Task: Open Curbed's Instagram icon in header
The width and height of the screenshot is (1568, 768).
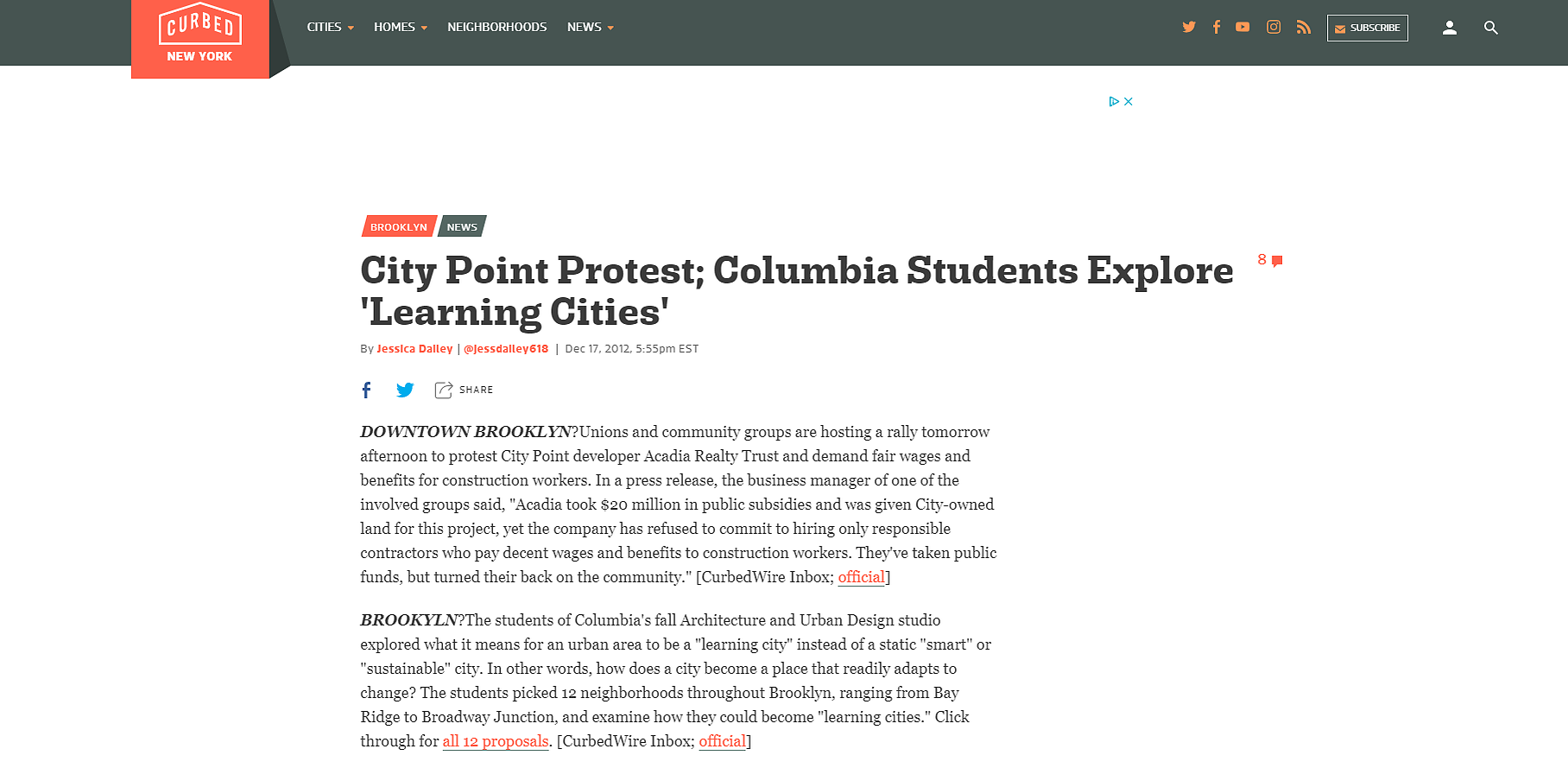Action: point(1274,27)
